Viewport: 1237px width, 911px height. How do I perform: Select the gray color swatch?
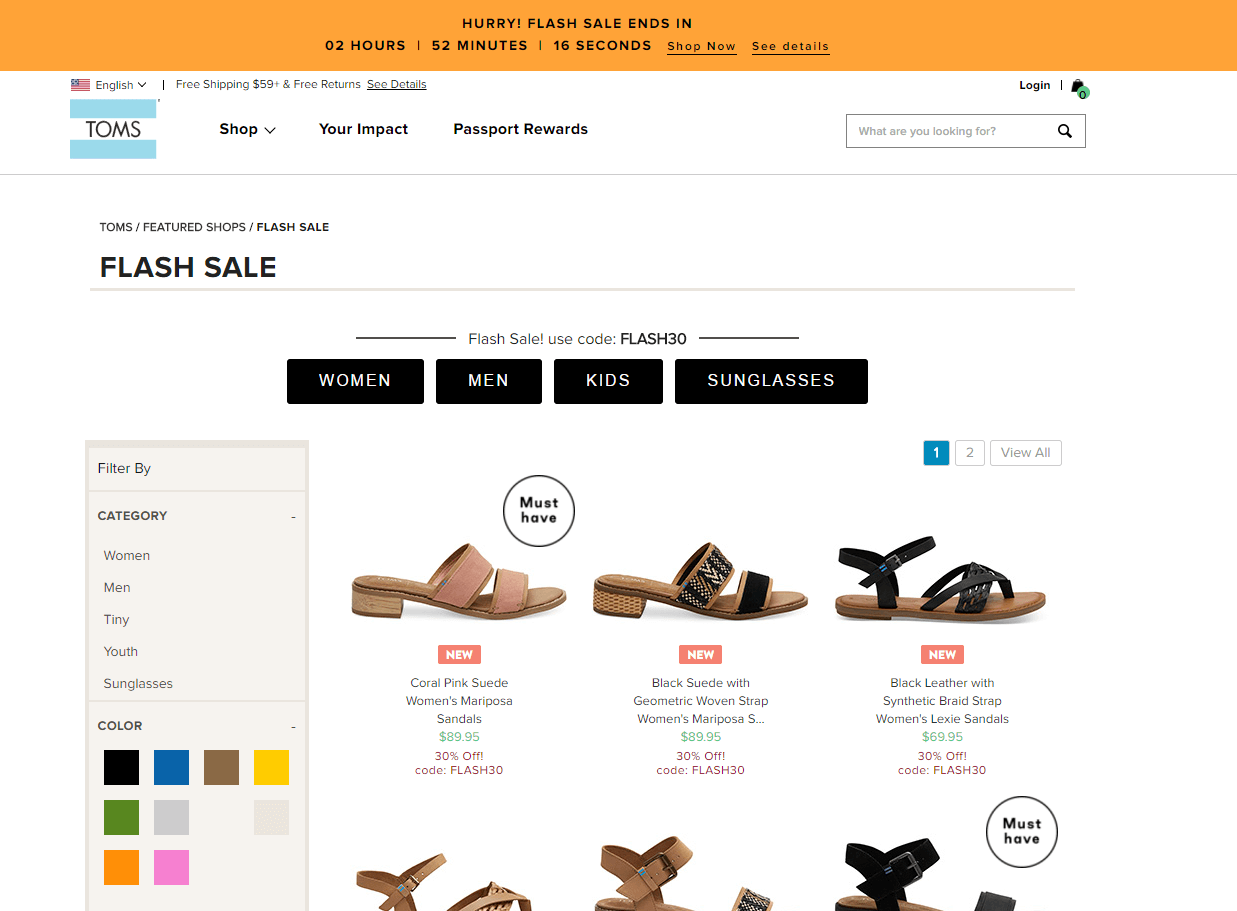pos(171,817)
